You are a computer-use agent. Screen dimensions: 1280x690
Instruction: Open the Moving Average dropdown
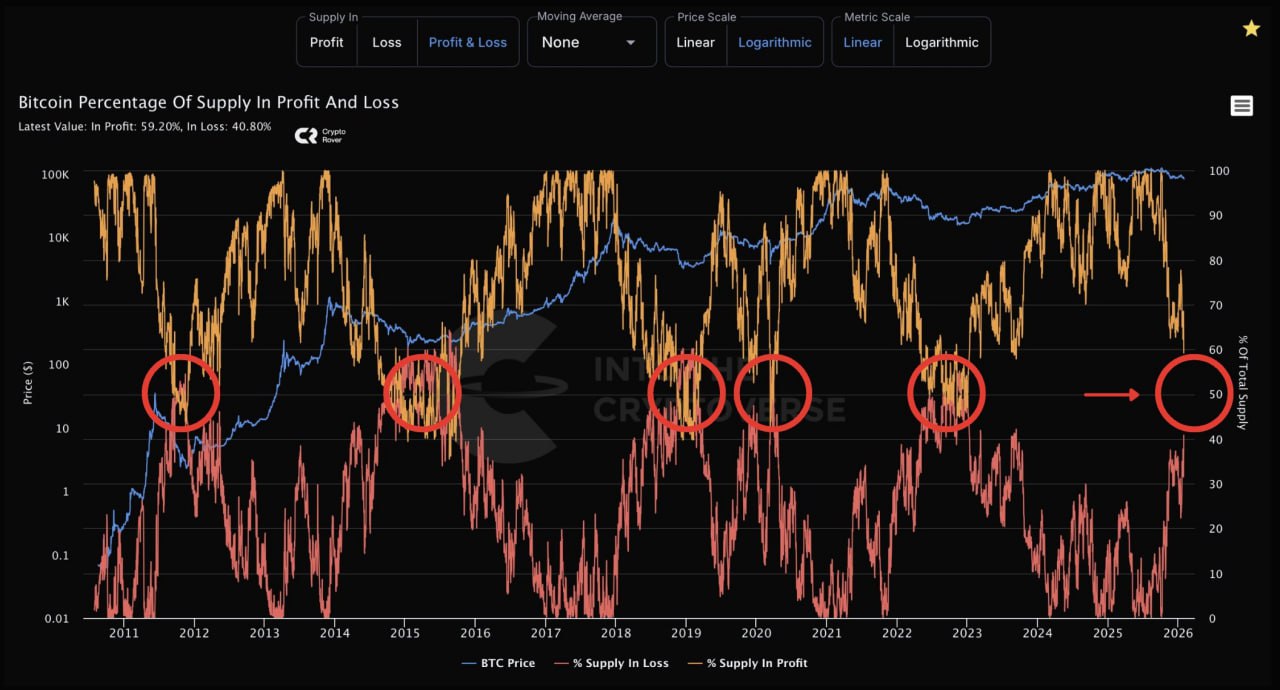coord(589,43)
